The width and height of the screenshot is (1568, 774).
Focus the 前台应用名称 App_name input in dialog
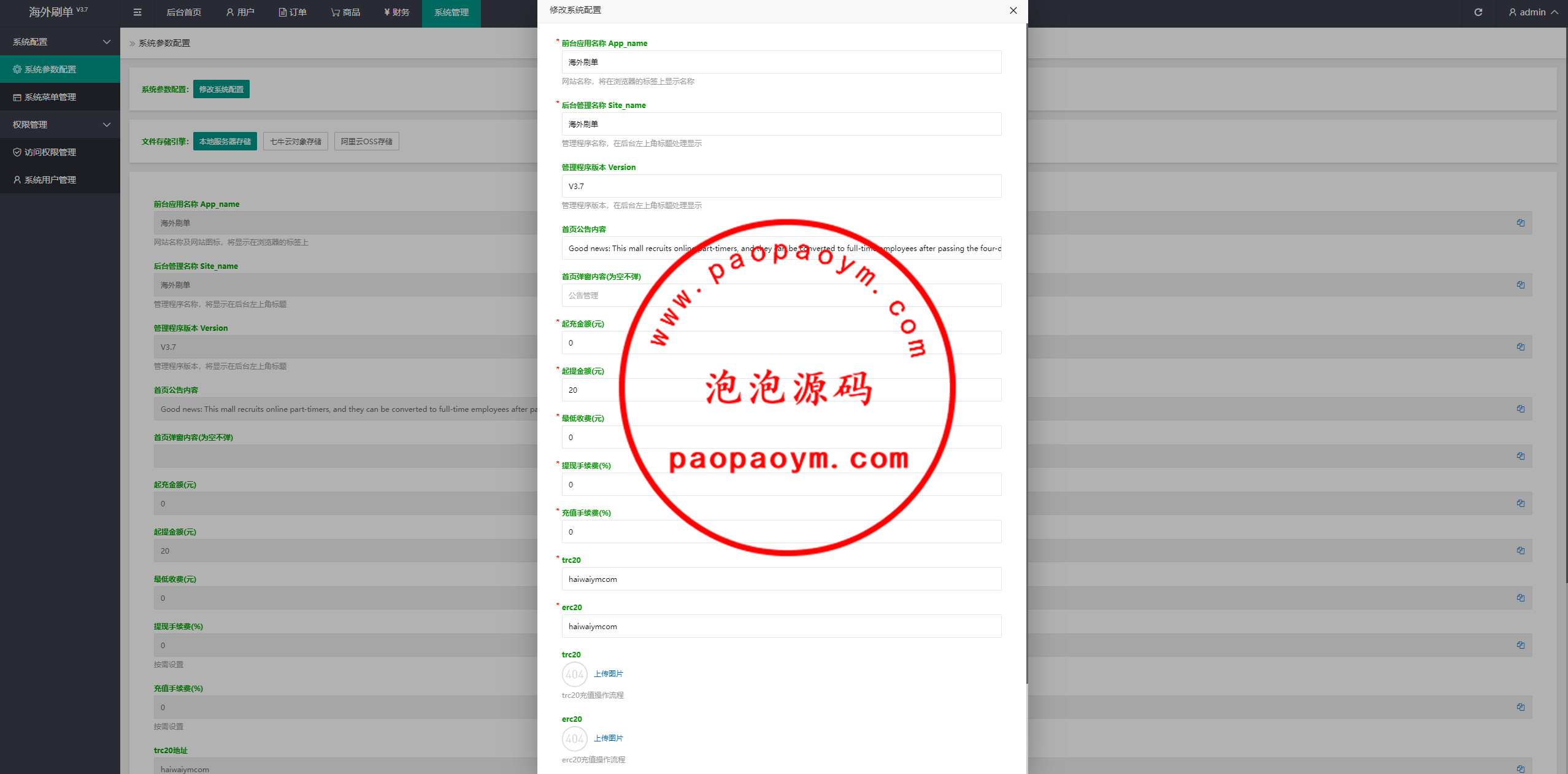coord(782,62)
